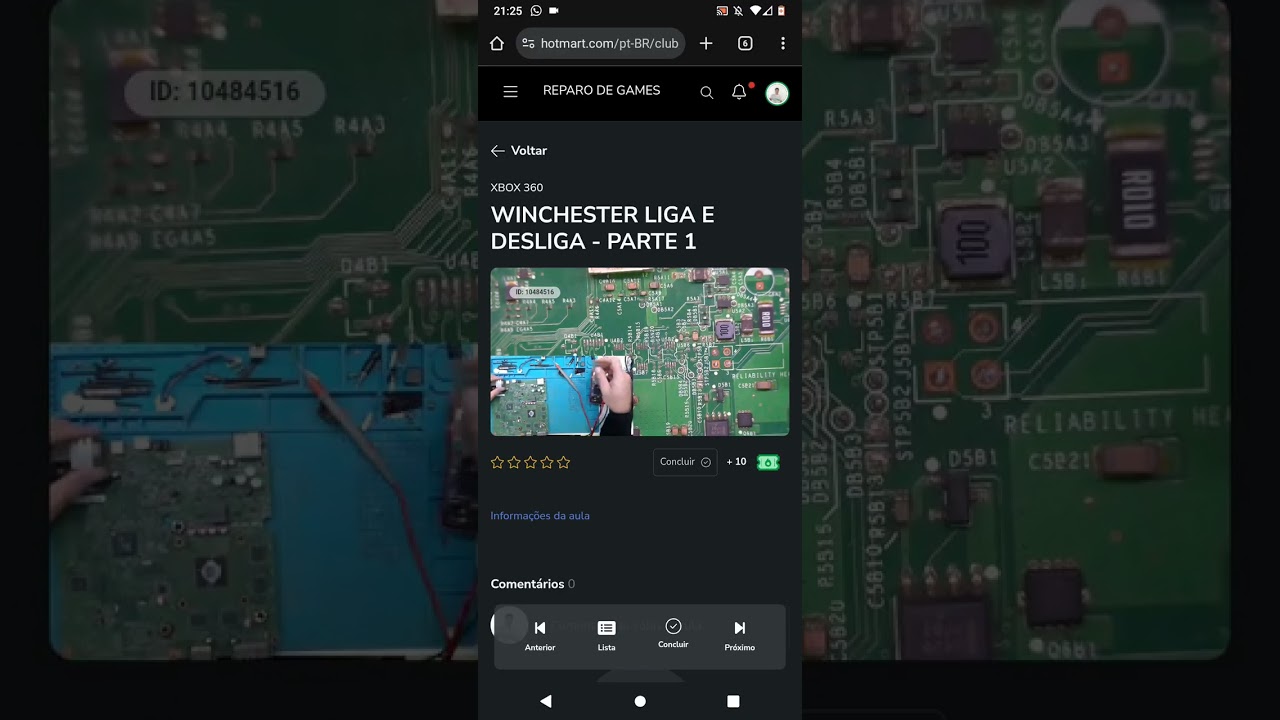Tap the cast icon in status bar
1280x720 pixels.
click(722, 11)
